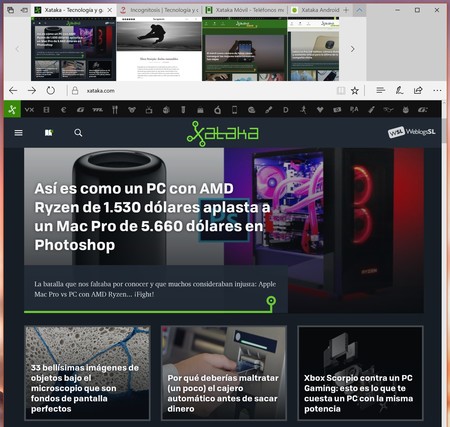Open the apple site icon
This screenshot has width=450, height=427.
click(x=217, y=110)
